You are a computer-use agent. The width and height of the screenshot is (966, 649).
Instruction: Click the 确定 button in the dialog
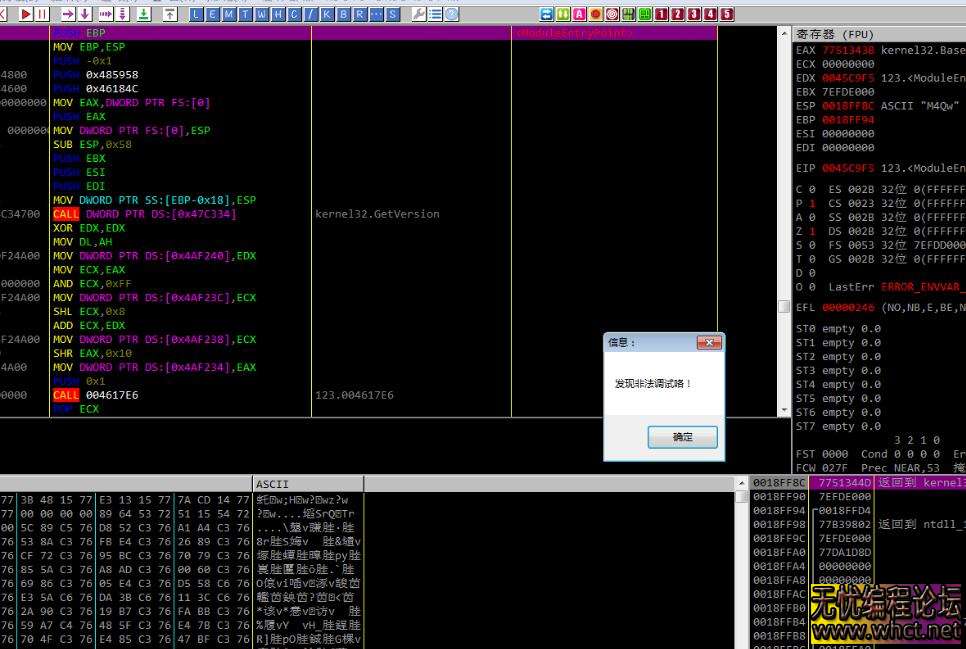(682, 437)
